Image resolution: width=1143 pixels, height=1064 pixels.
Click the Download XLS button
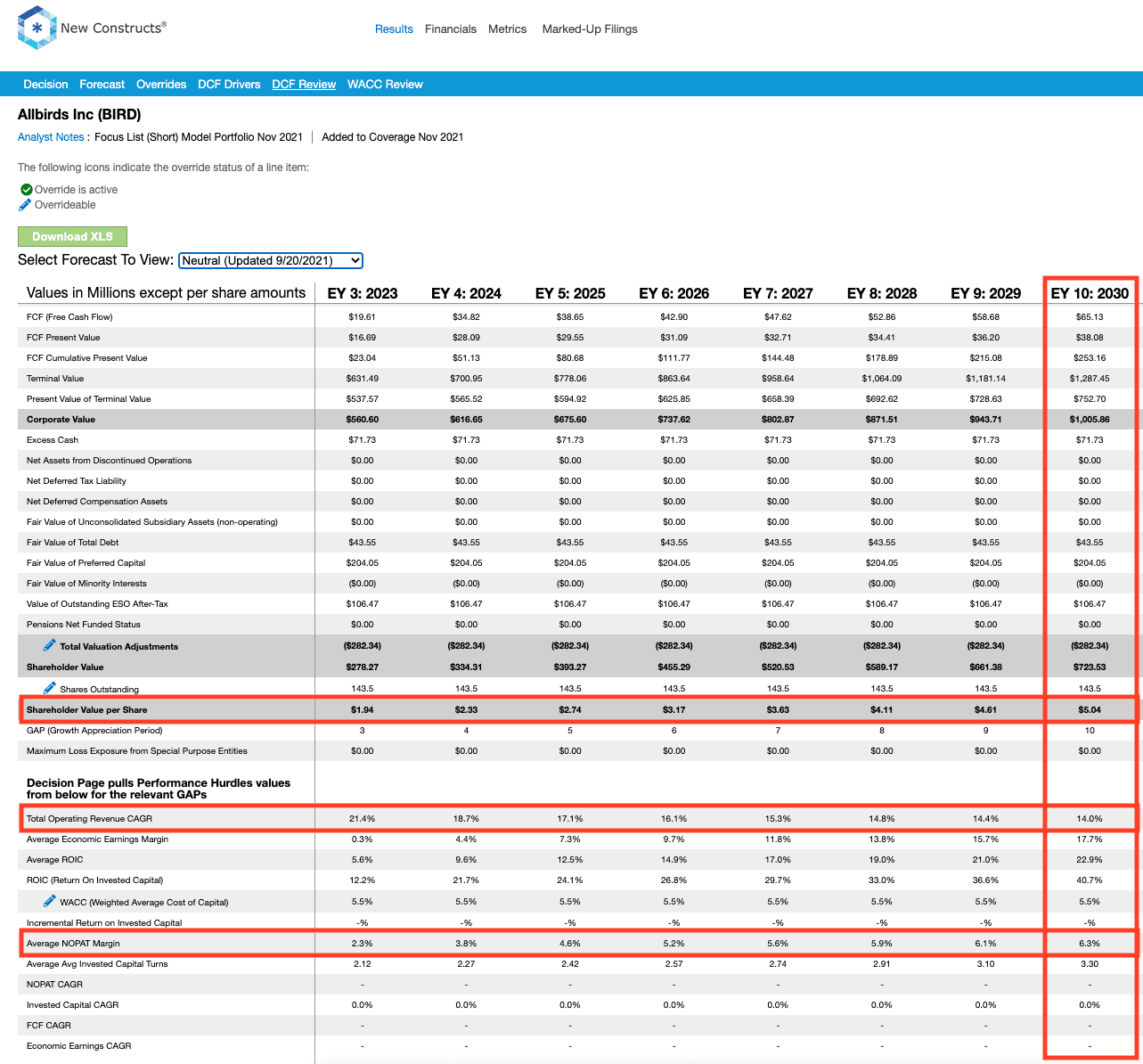click(x=72, y=236)
